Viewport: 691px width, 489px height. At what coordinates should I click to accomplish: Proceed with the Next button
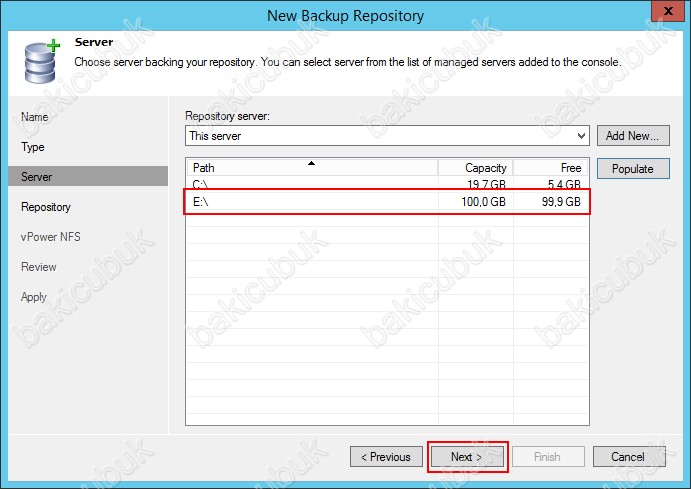(467, 457)
